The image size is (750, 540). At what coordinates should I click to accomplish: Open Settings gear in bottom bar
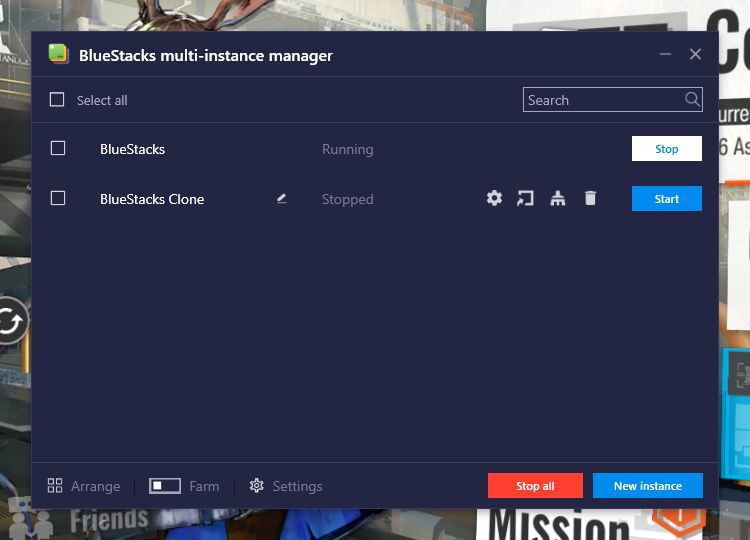[x=256, y=485]
